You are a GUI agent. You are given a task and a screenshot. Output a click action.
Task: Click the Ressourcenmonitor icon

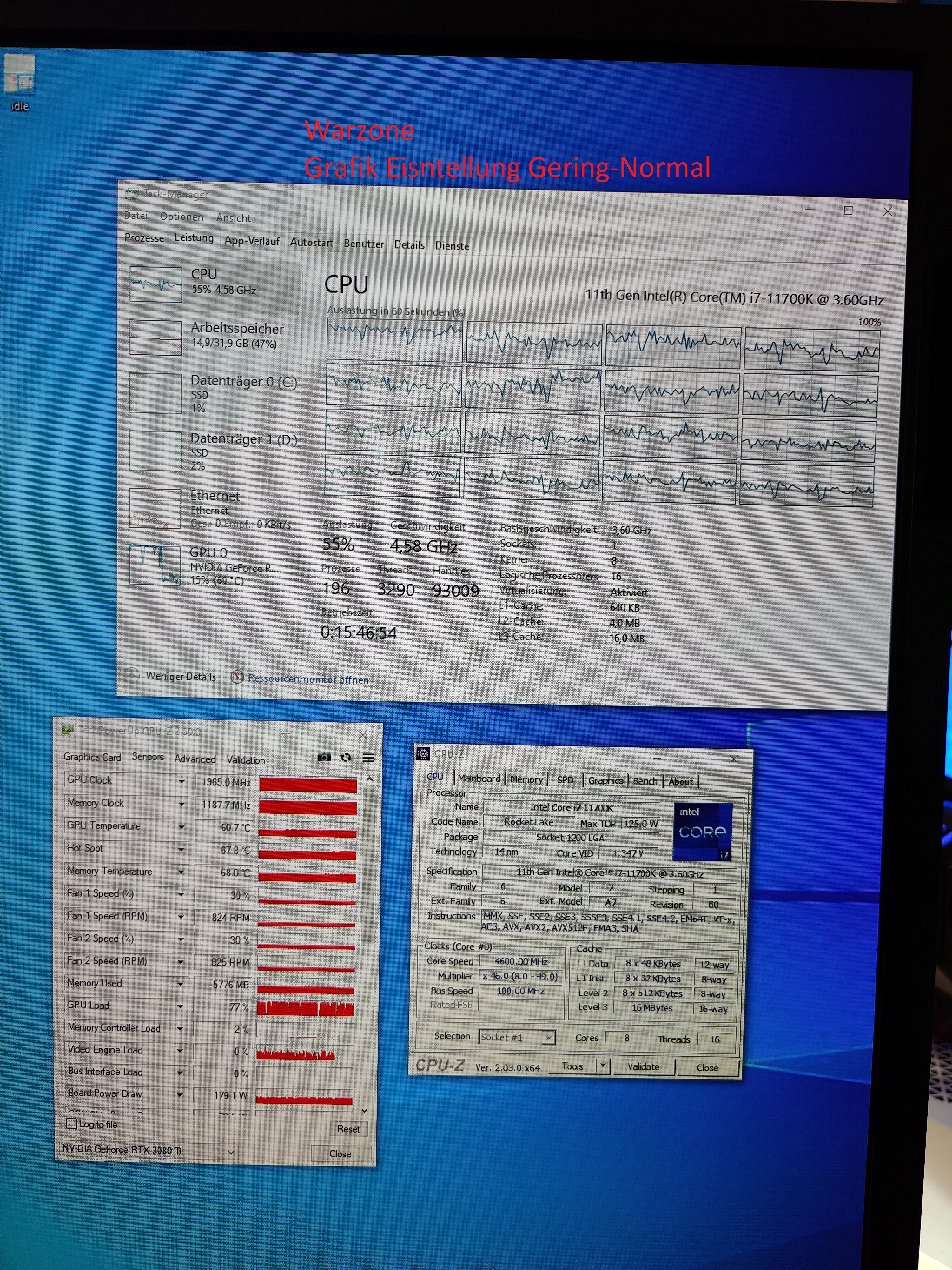click(237, 677)
